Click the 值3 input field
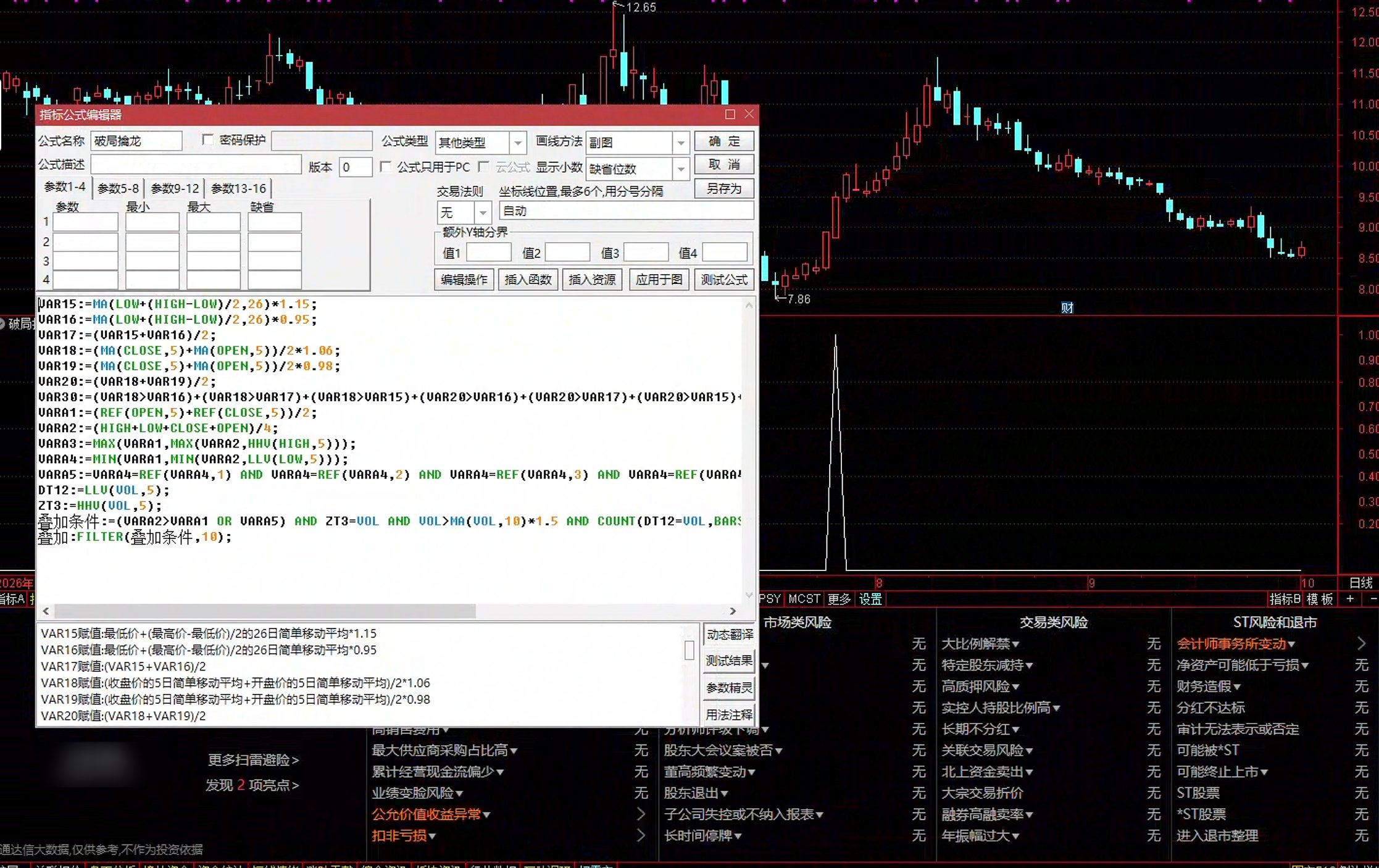Viewport: 1379px width, 868px height. pyautogui.click(x=646, y=252)
